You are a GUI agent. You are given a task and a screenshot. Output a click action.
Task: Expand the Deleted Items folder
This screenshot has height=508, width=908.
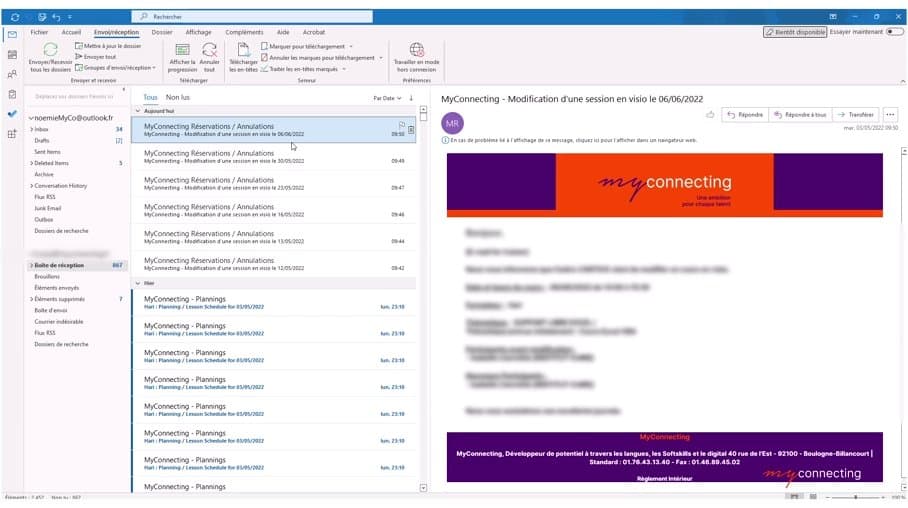pyautogui.click(x=31, y=163)
